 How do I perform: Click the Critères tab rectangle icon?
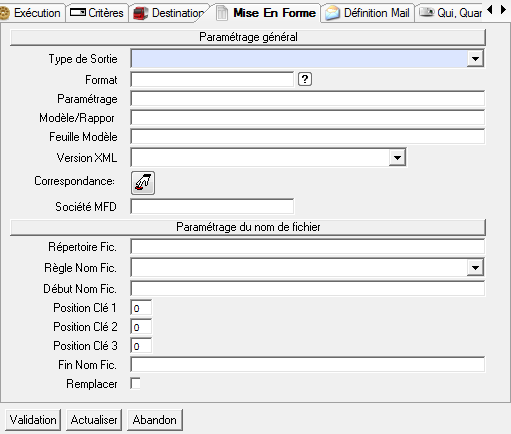[x=78, y=13]
